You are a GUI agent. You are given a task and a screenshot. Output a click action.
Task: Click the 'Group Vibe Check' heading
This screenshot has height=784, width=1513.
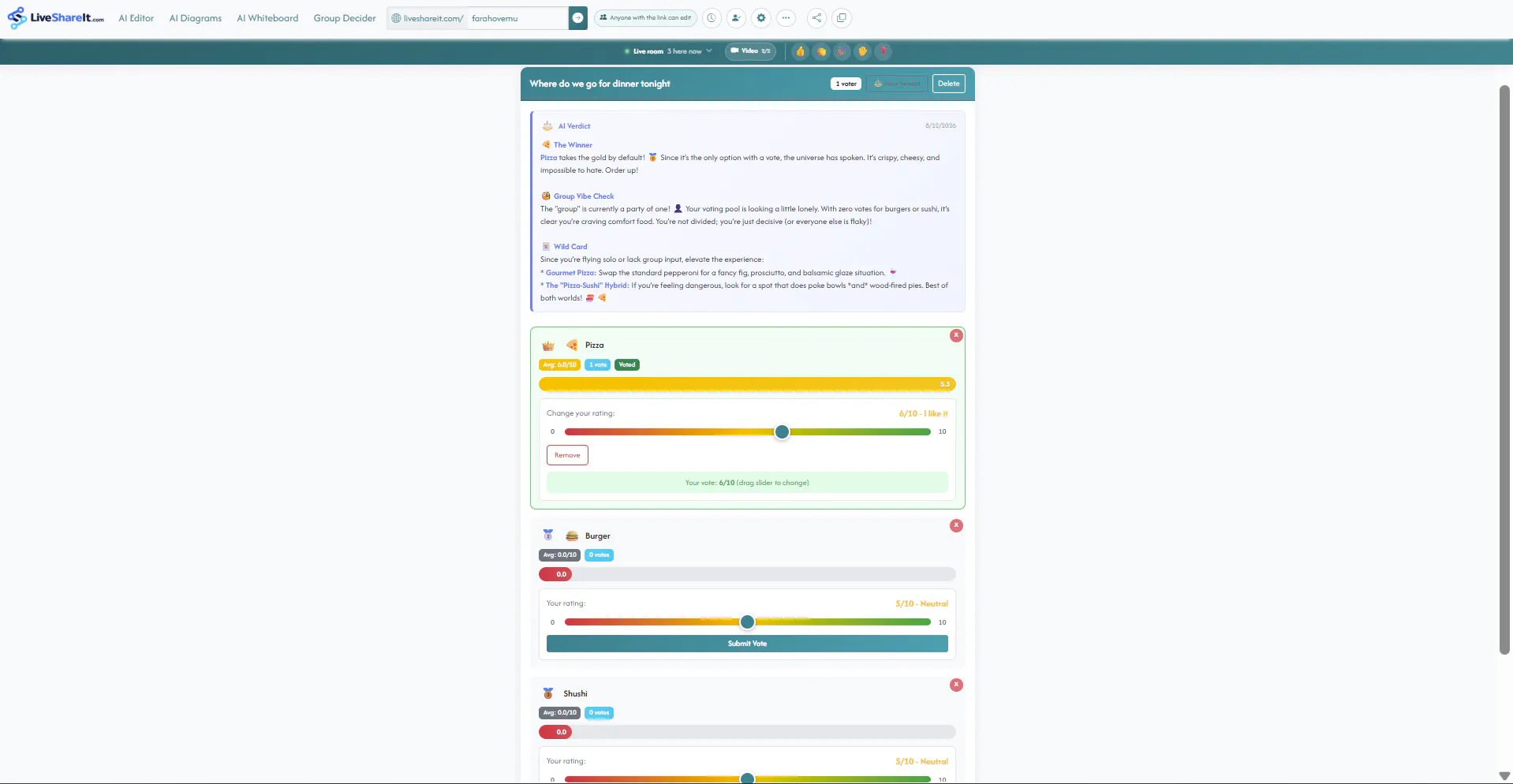click(x=584, y=196)
